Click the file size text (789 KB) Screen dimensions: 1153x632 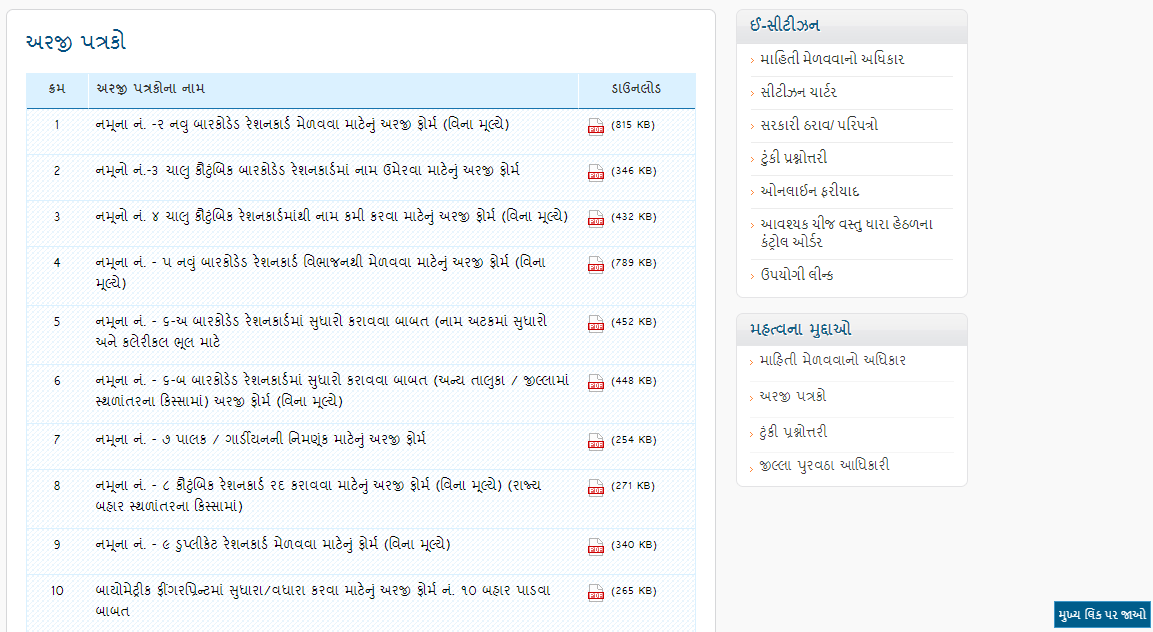coord(633,263)
